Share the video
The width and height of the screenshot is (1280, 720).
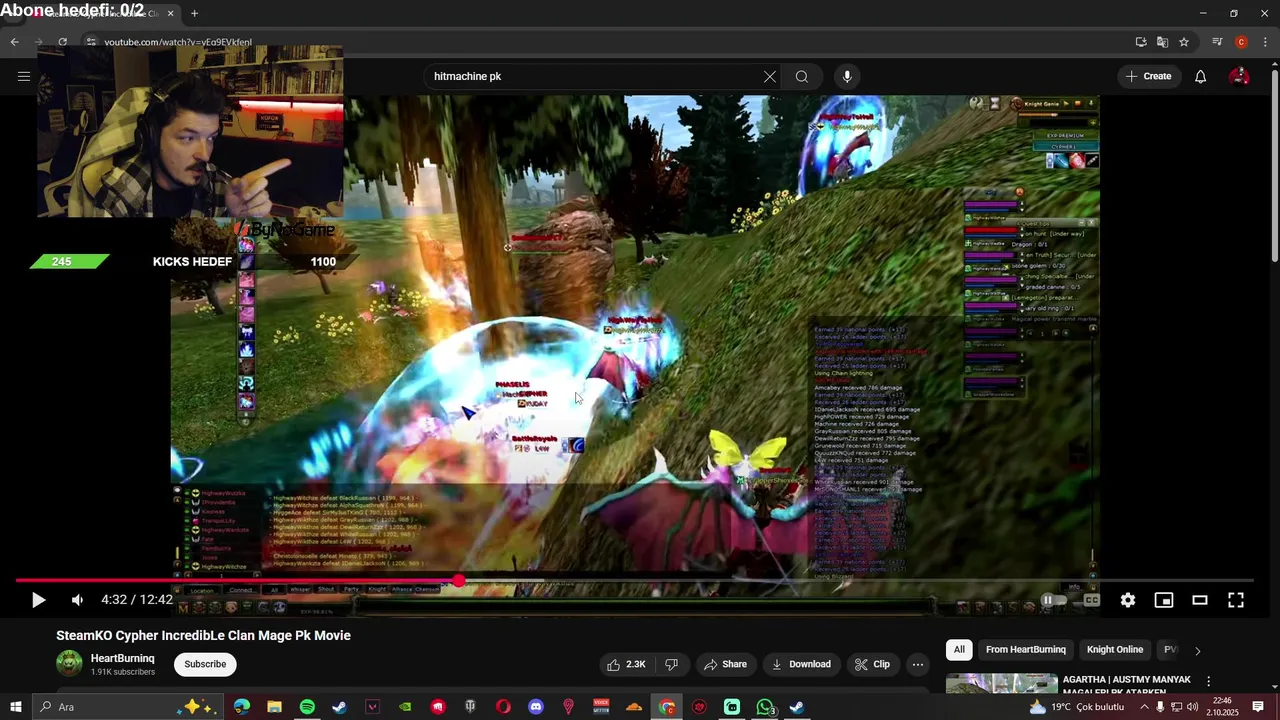tap(725, 664)
